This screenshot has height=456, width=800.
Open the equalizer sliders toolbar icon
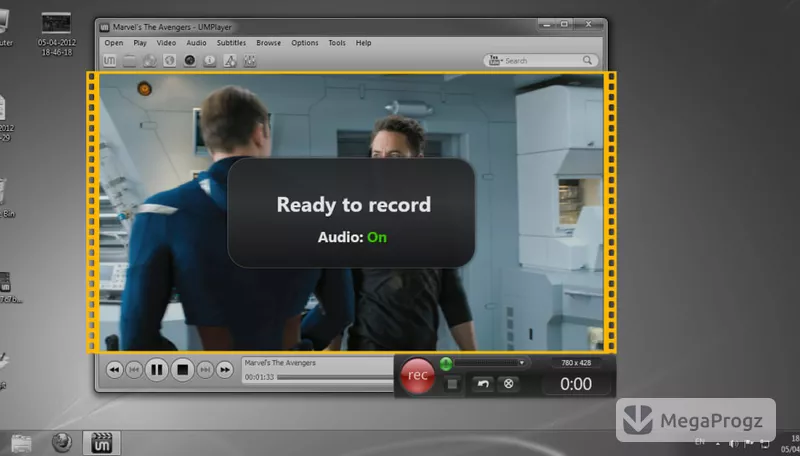pyautogui.click(x=250, y=61)
